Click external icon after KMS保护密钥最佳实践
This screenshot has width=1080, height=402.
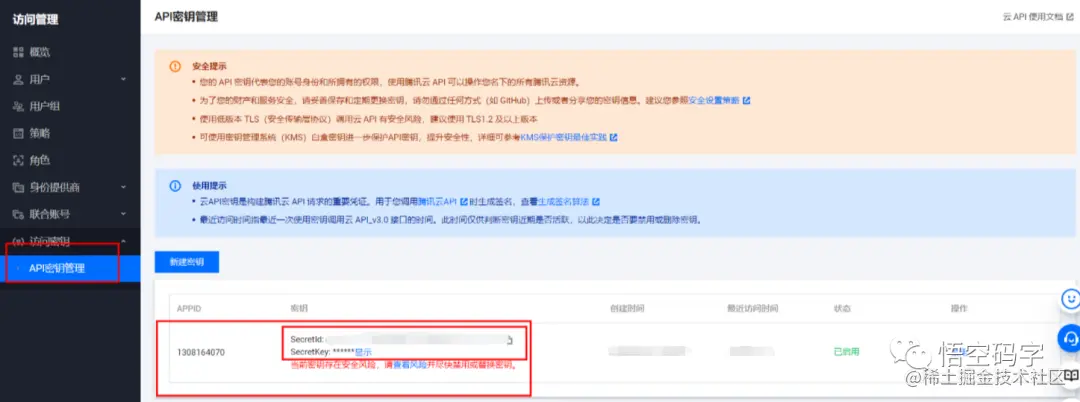pos(614,138)
